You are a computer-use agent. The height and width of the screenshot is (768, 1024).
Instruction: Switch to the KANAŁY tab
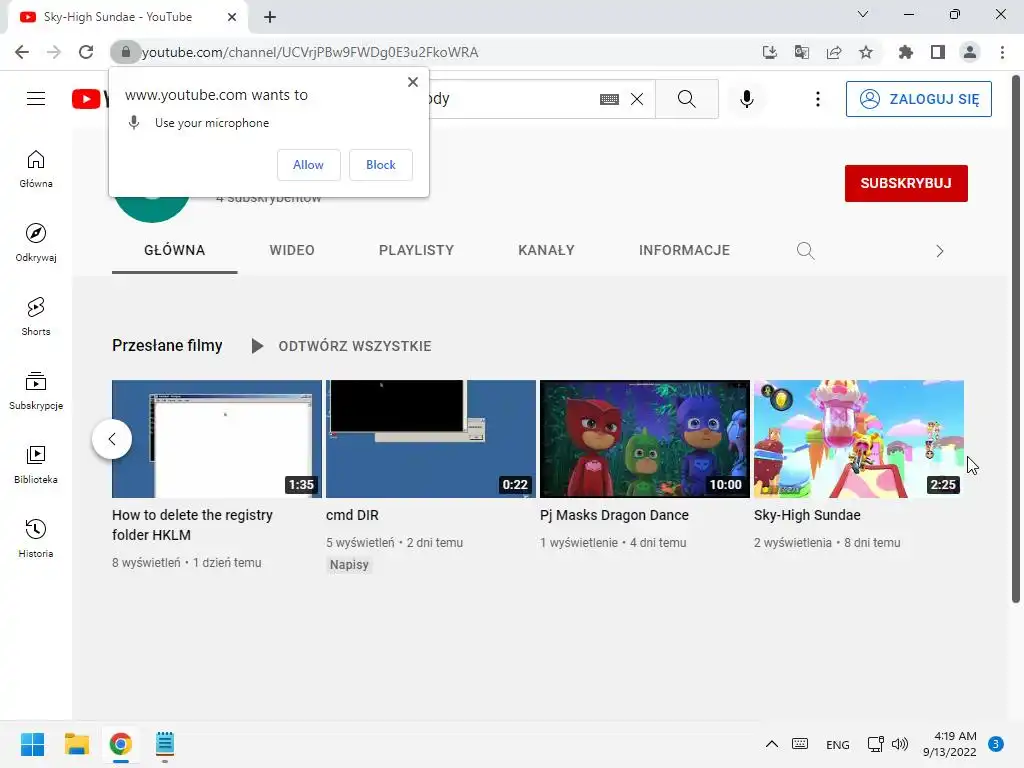tap(547, 251)
